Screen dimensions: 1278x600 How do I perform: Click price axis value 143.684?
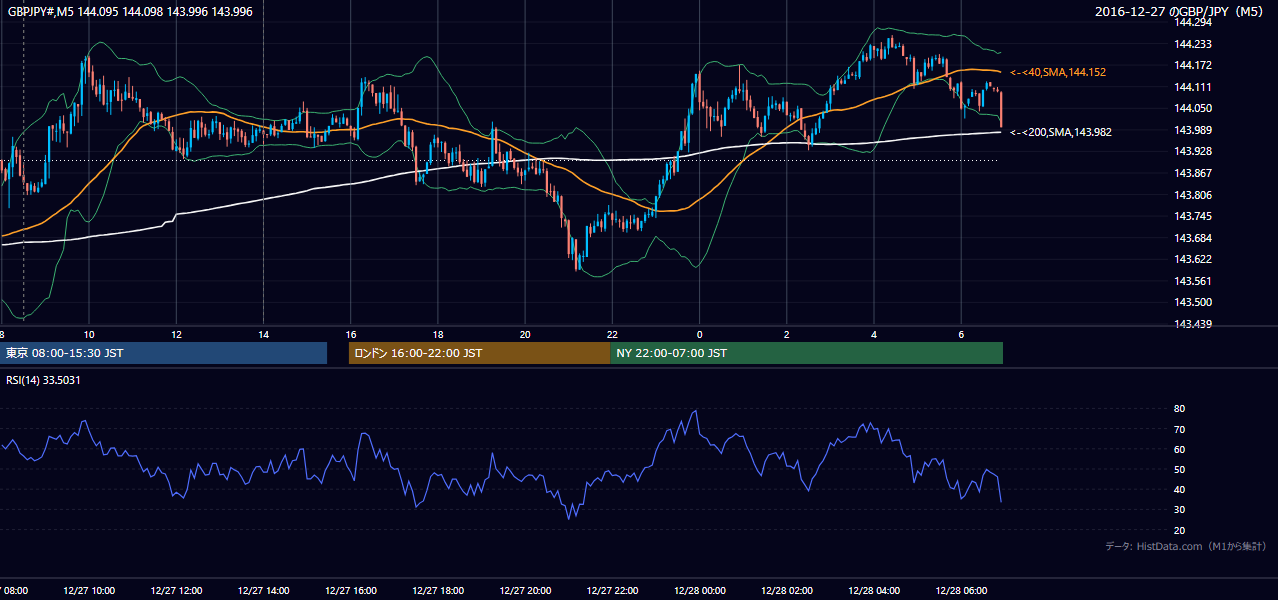tap(1192, 238)
